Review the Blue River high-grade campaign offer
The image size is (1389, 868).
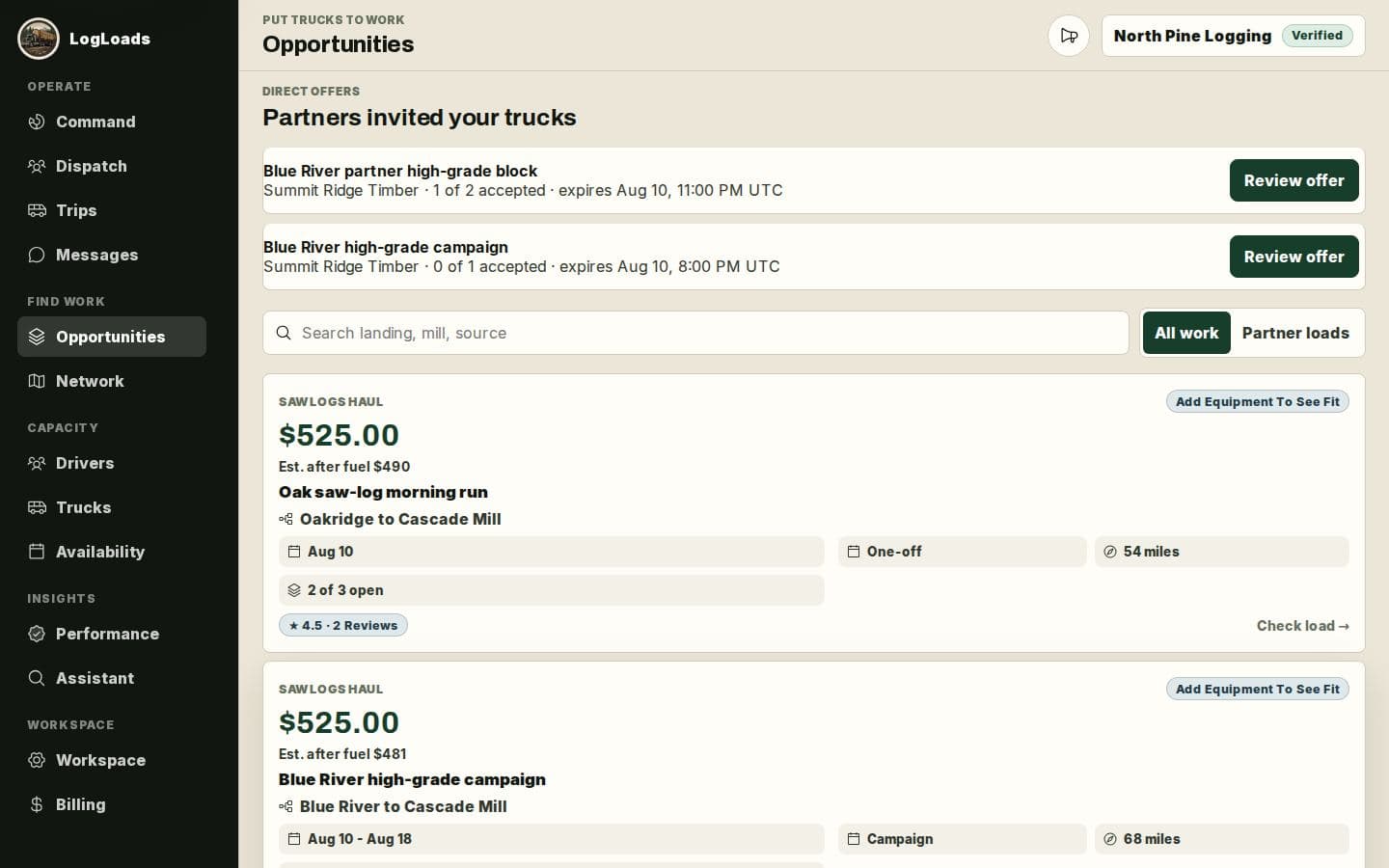click(x=1294, y=257)
